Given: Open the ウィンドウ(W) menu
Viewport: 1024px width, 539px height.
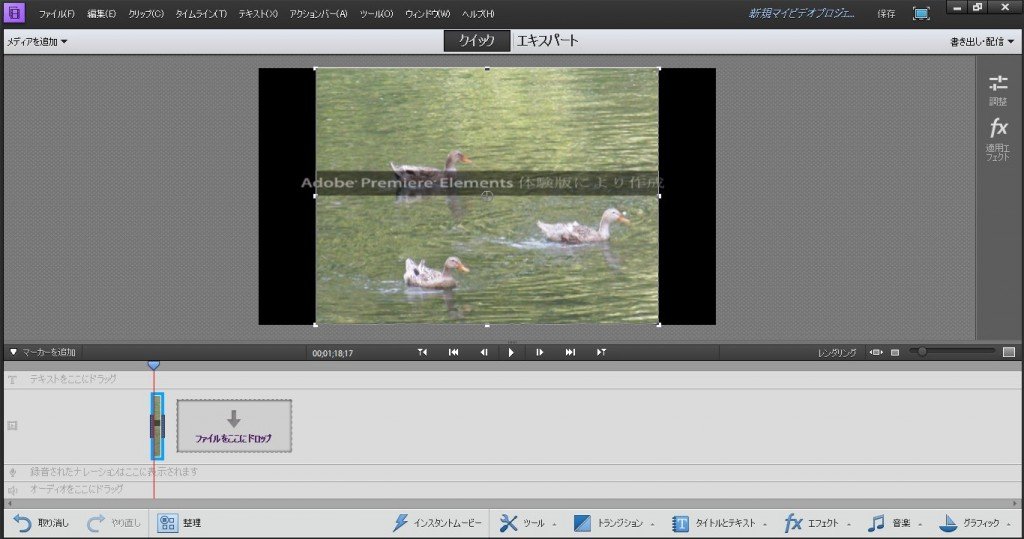Looking at the screenshot, I should click(428, 14).
